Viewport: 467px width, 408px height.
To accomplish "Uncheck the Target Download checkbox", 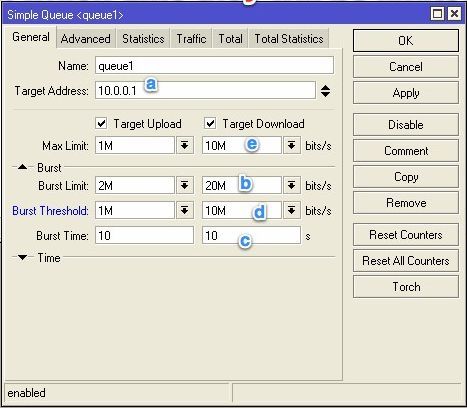I will point(210,123).
